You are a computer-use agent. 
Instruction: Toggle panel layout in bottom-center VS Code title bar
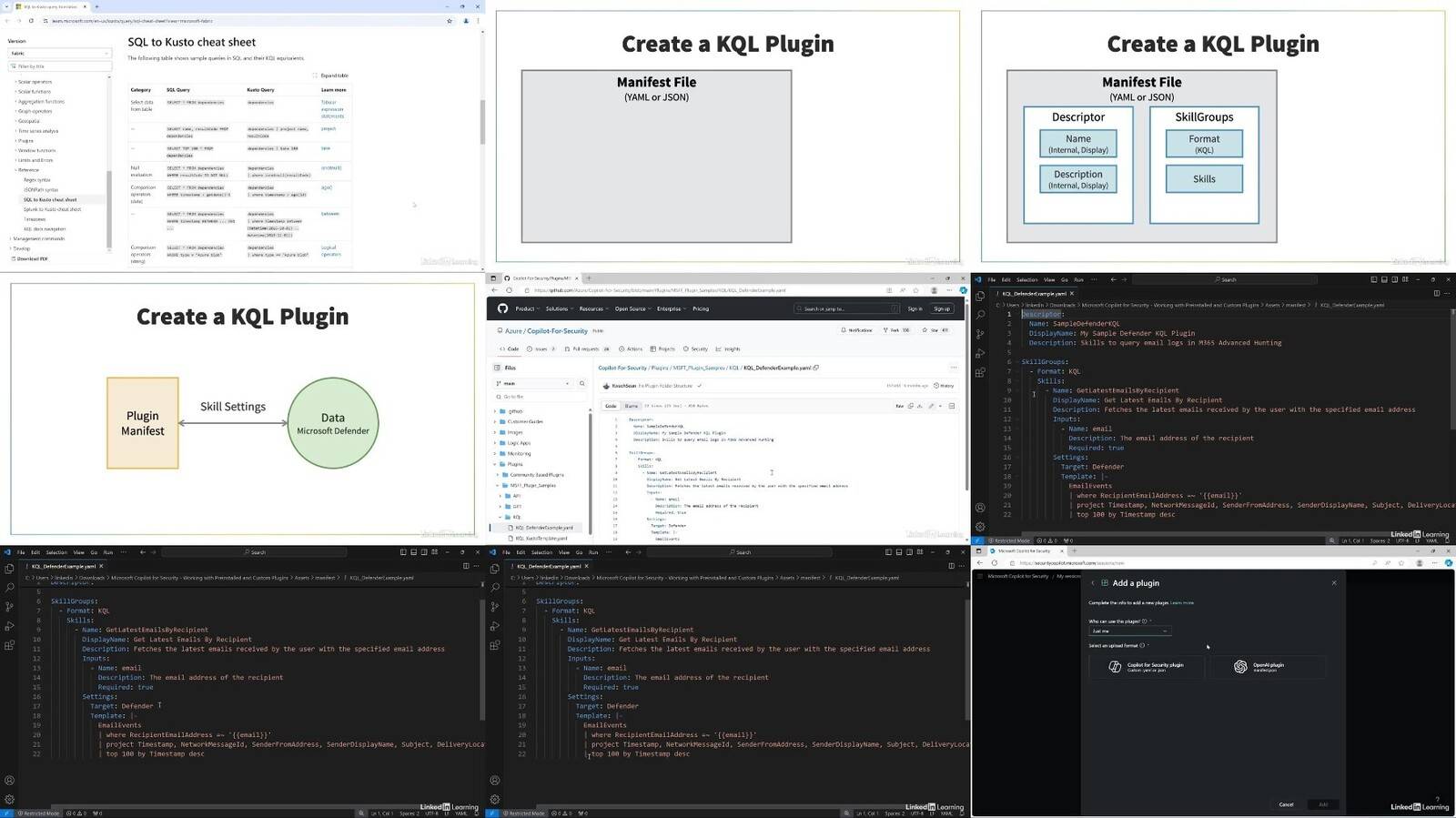tap(898, 552)
